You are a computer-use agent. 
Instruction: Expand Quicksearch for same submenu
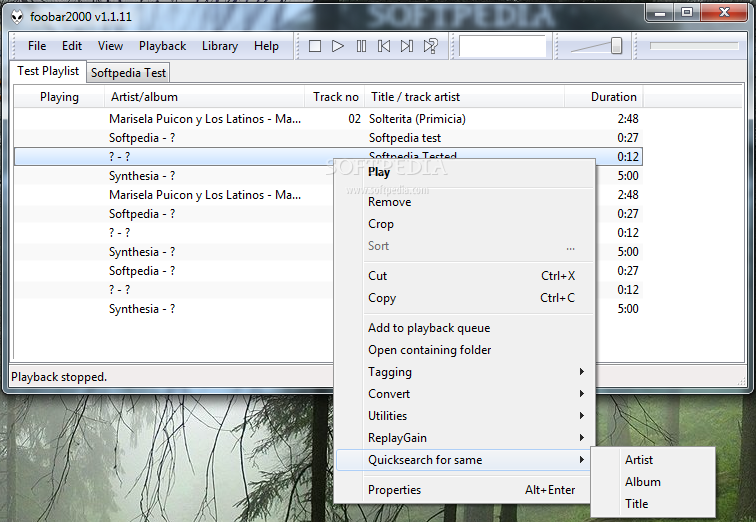[464, 460]
